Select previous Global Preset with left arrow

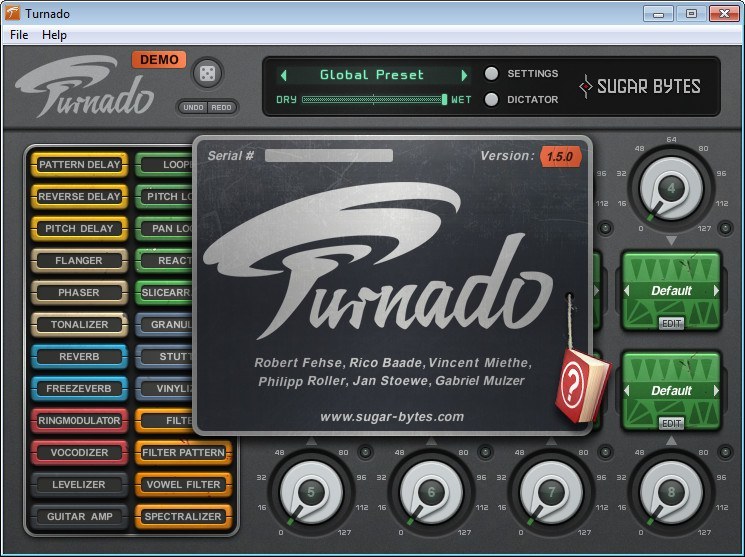(284, 75)
